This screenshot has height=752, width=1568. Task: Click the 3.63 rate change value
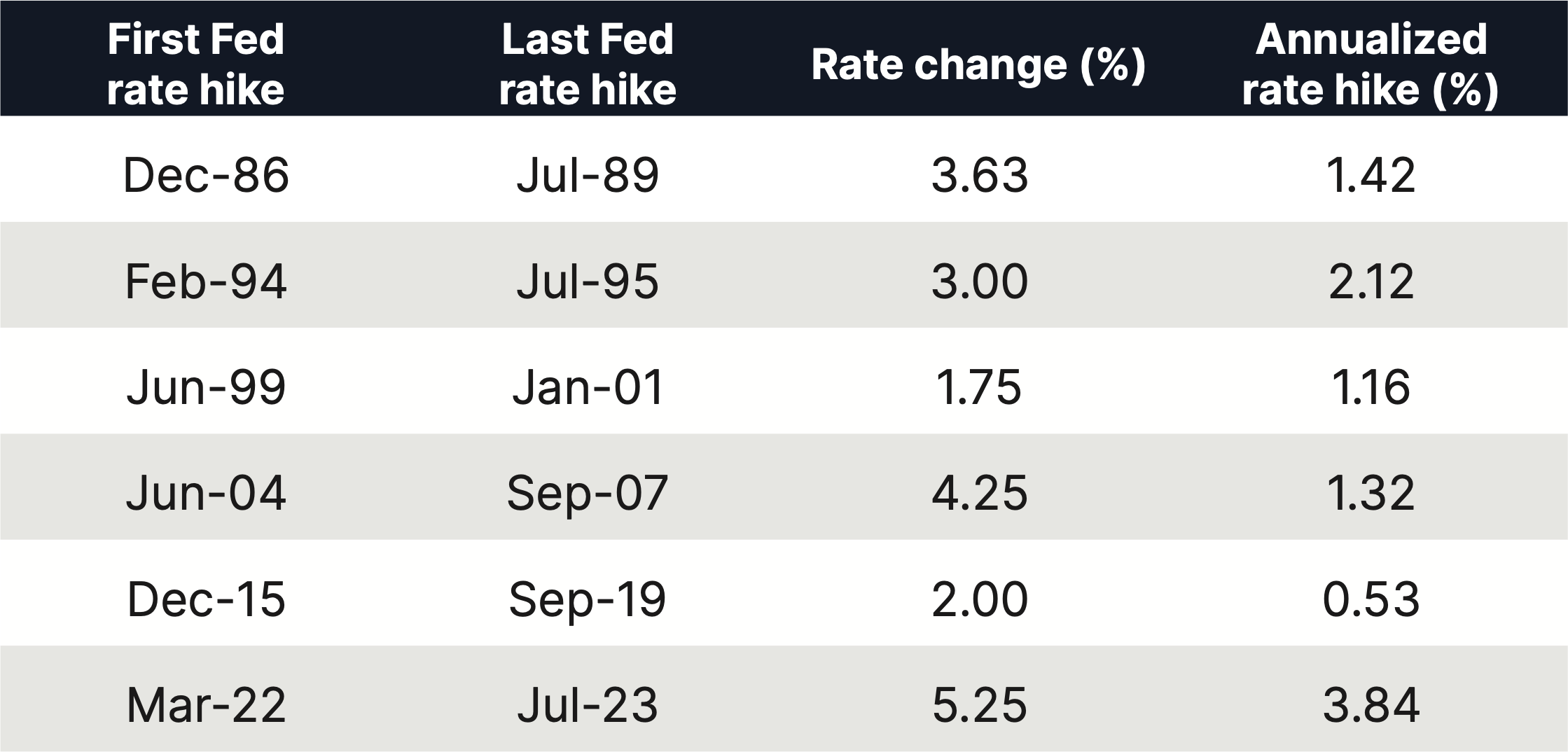pos(980,175)
